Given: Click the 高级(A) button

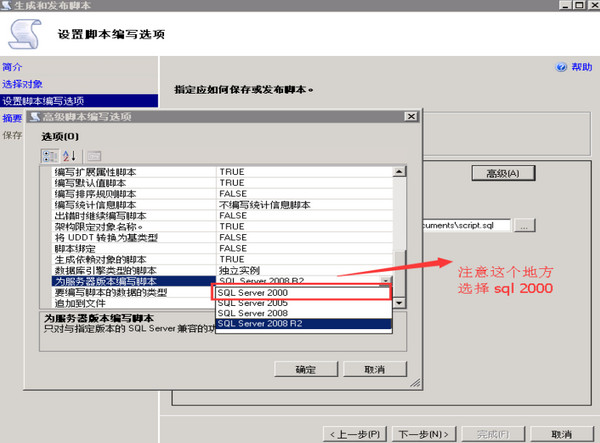Looking at the screenshot, I should (503, 173).
